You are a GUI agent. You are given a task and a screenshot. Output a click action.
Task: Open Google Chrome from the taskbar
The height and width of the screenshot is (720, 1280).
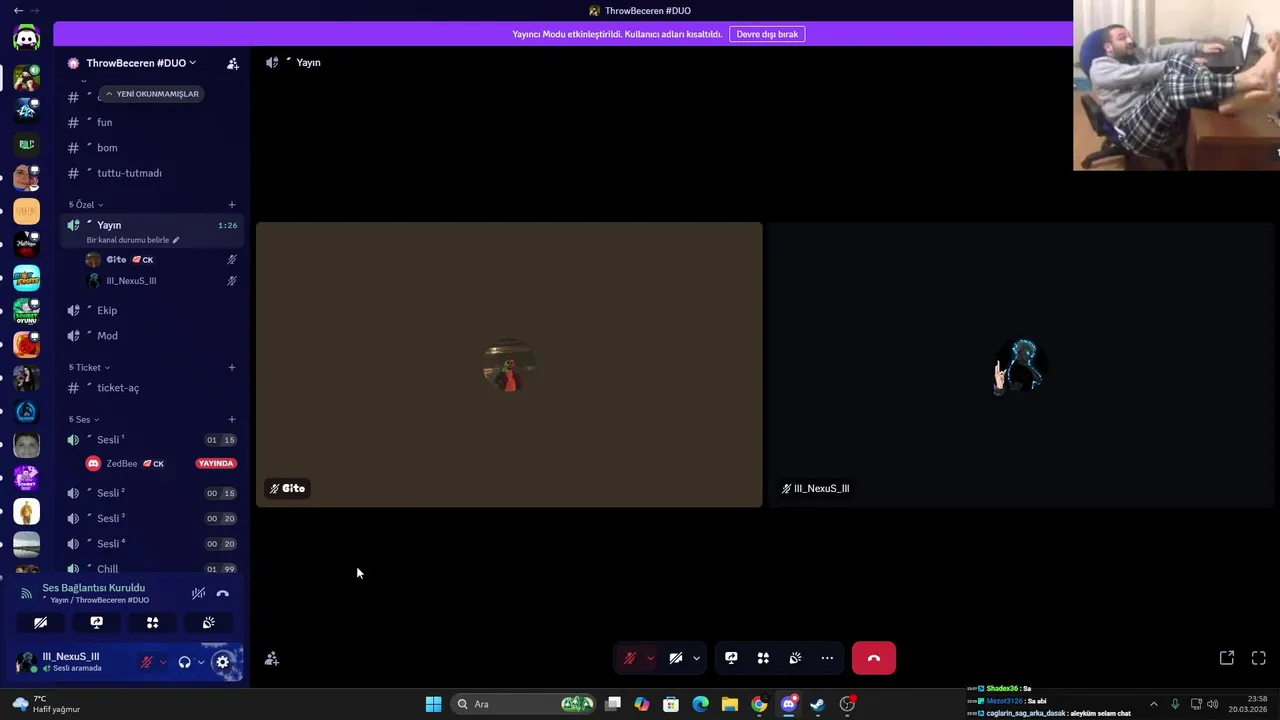[x=759, y=704]
